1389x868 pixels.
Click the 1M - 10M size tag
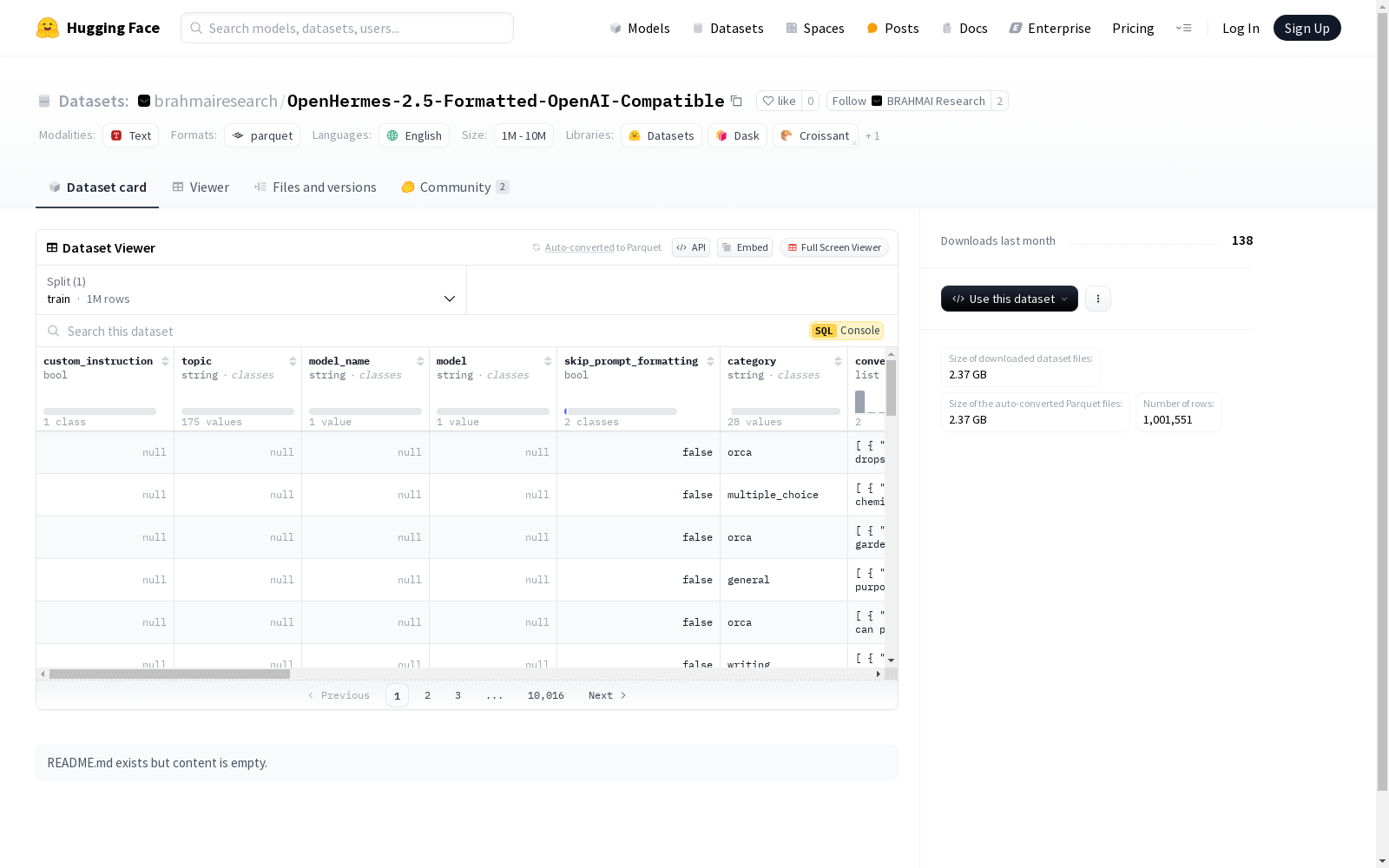point(523,135)
